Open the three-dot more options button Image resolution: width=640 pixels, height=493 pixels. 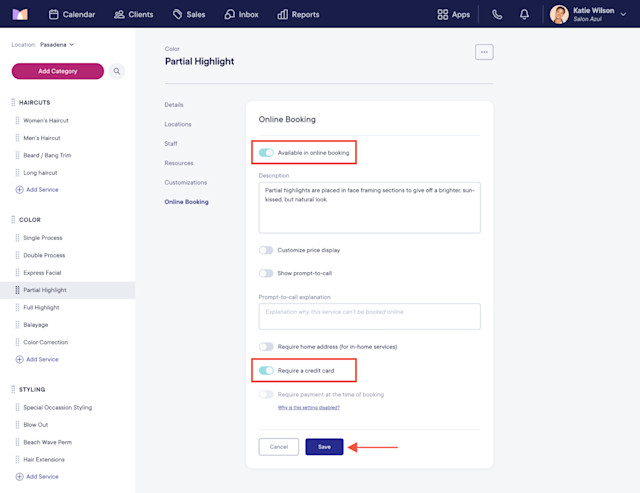(x=484, y=52)
